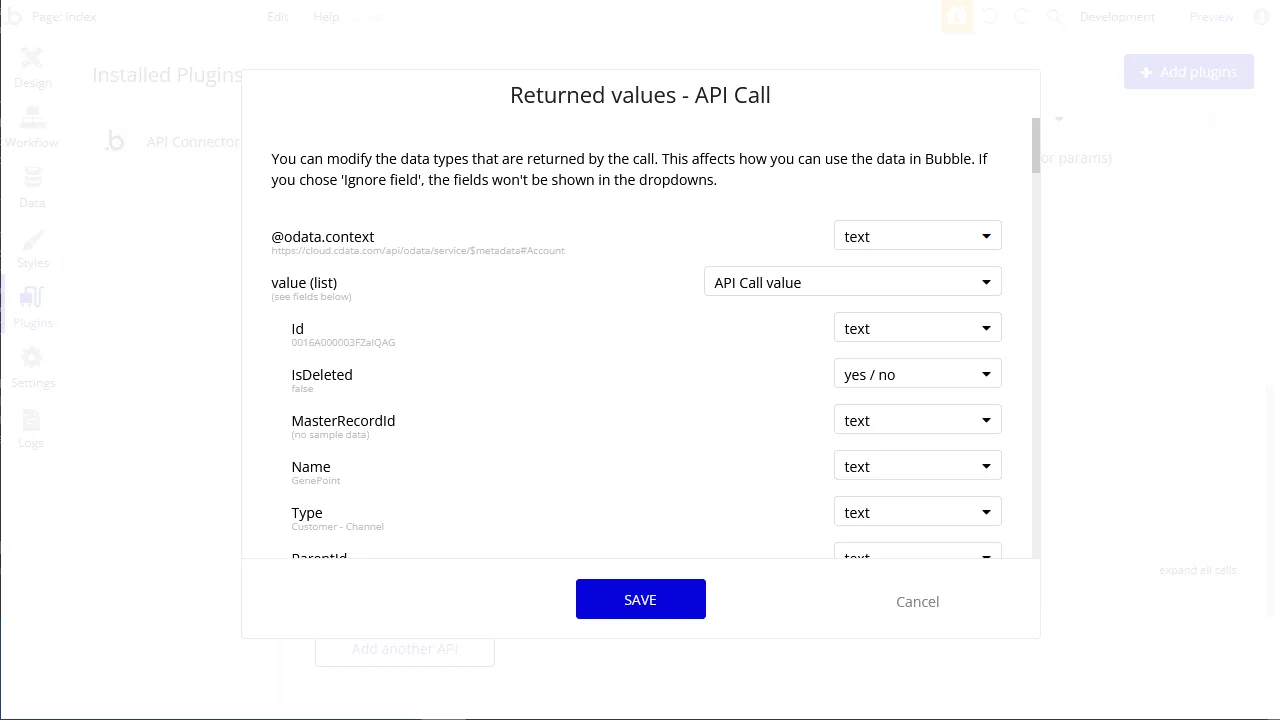Screen dimensions: 1280x720
Task: Open the @odata.context type dropdown
Action: 917,236
